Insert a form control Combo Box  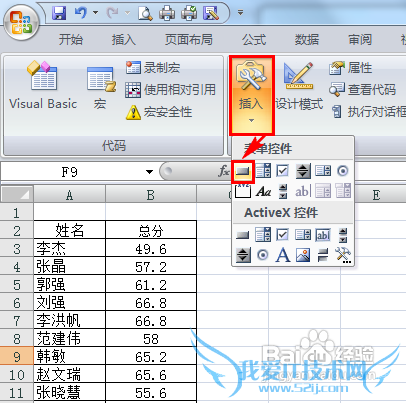pyautogui.click(x=263, y=171)
